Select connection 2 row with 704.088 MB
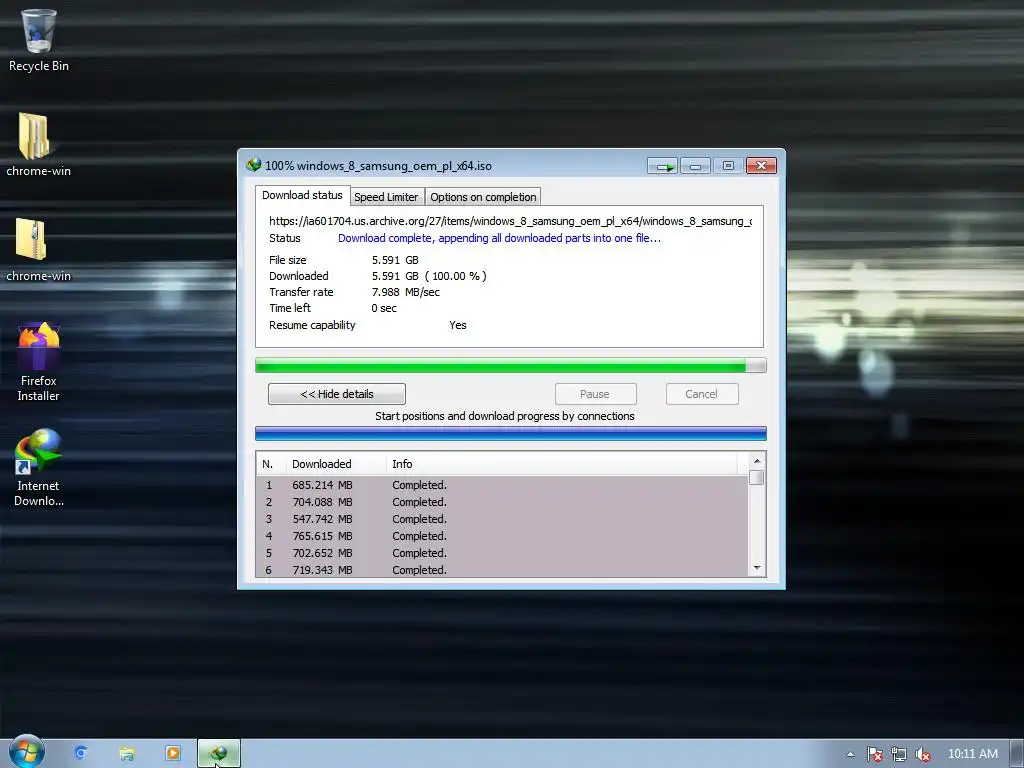 point(502,502)
